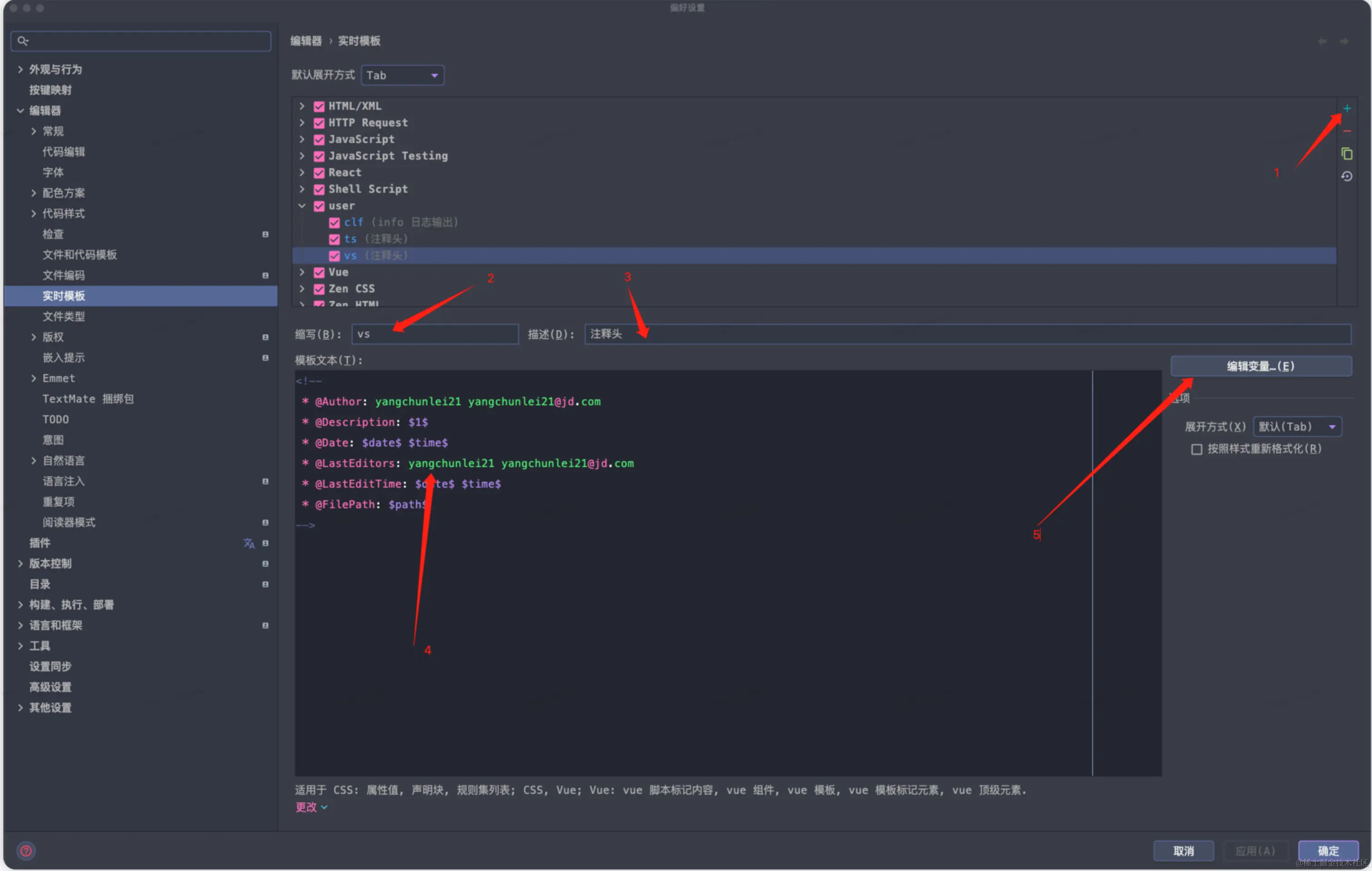Screen dimensions: 1372x871
Task: Click the search magnifier icon in settings
Action: click(23, 41)
